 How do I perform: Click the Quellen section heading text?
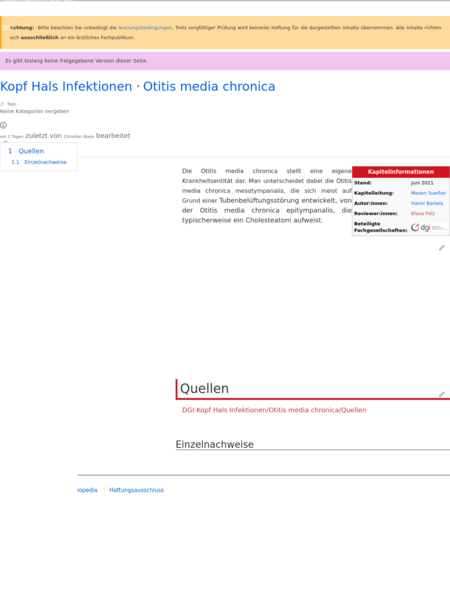pyautogui.click(x=204, y=388)
